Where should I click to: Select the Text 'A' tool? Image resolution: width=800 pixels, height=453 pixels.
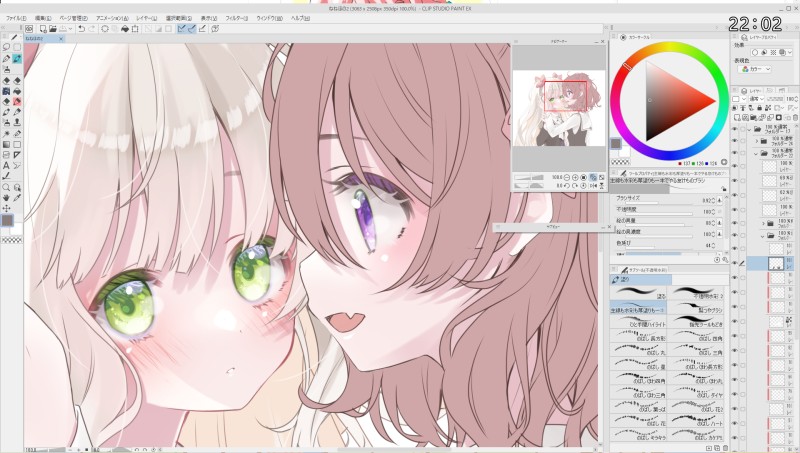(6, 165)
